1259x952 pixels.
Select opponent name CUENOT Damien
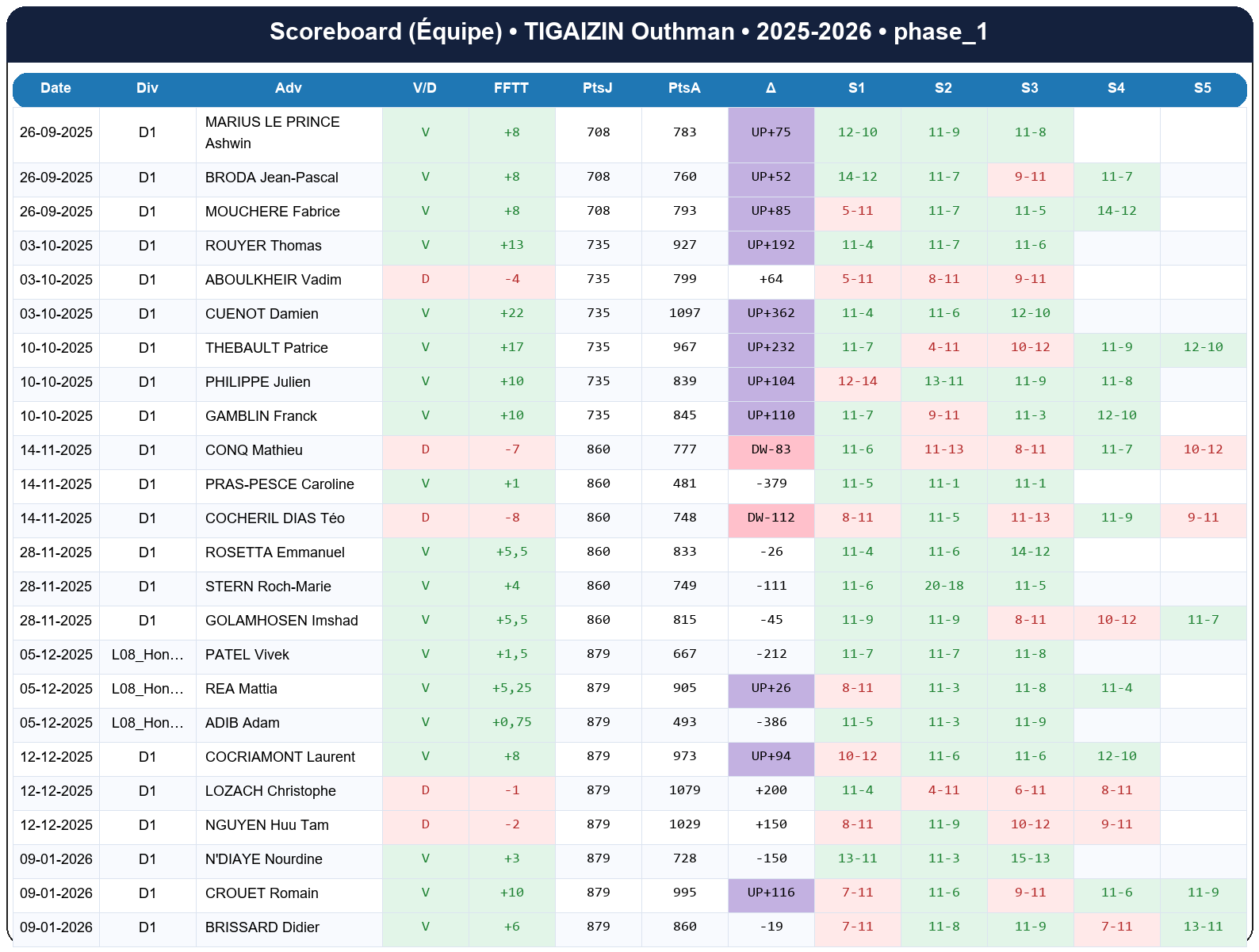[262, 314]
